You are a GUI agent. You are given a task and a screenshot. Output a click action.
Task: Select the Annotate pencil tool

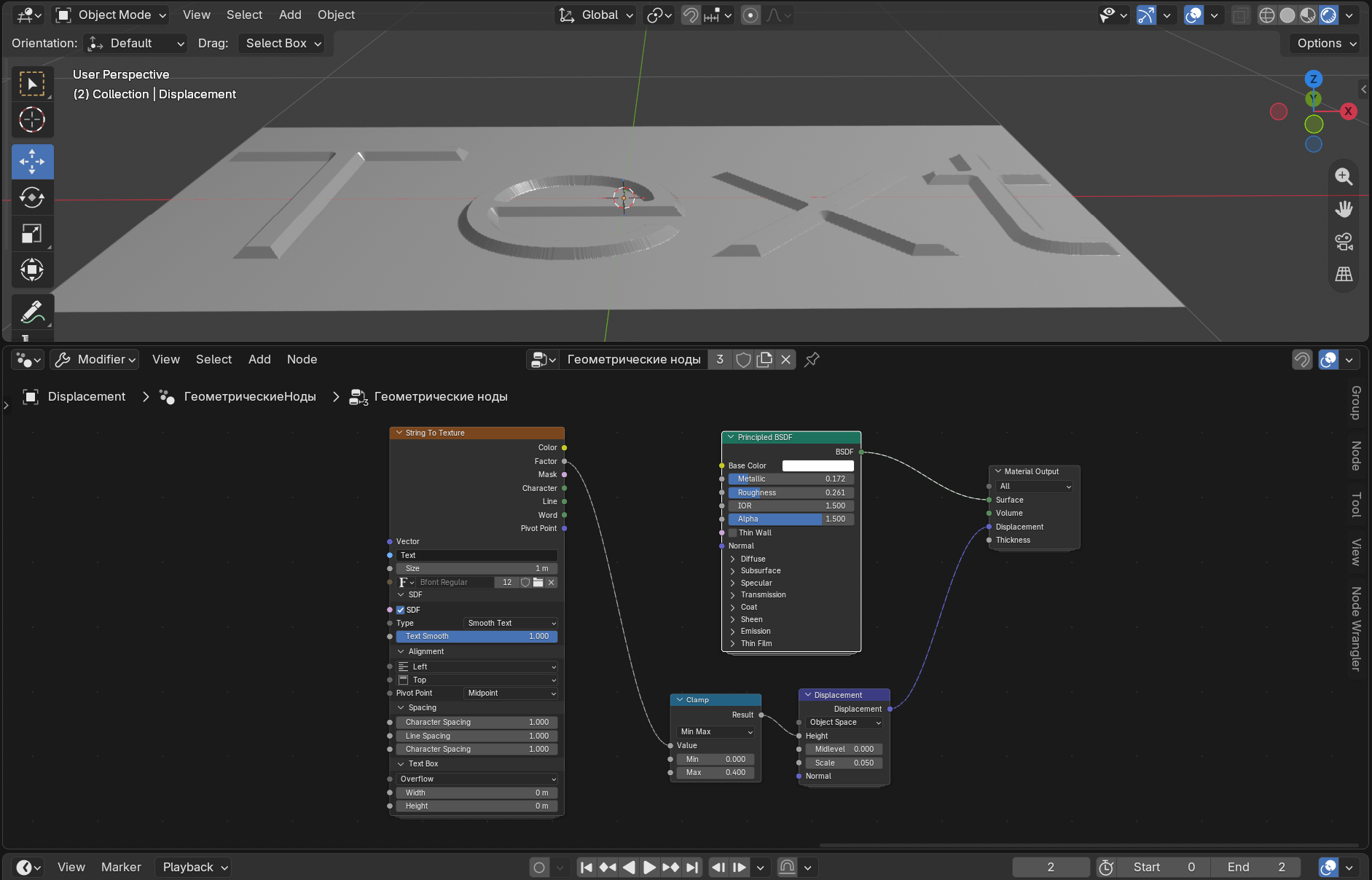[32, 312]
